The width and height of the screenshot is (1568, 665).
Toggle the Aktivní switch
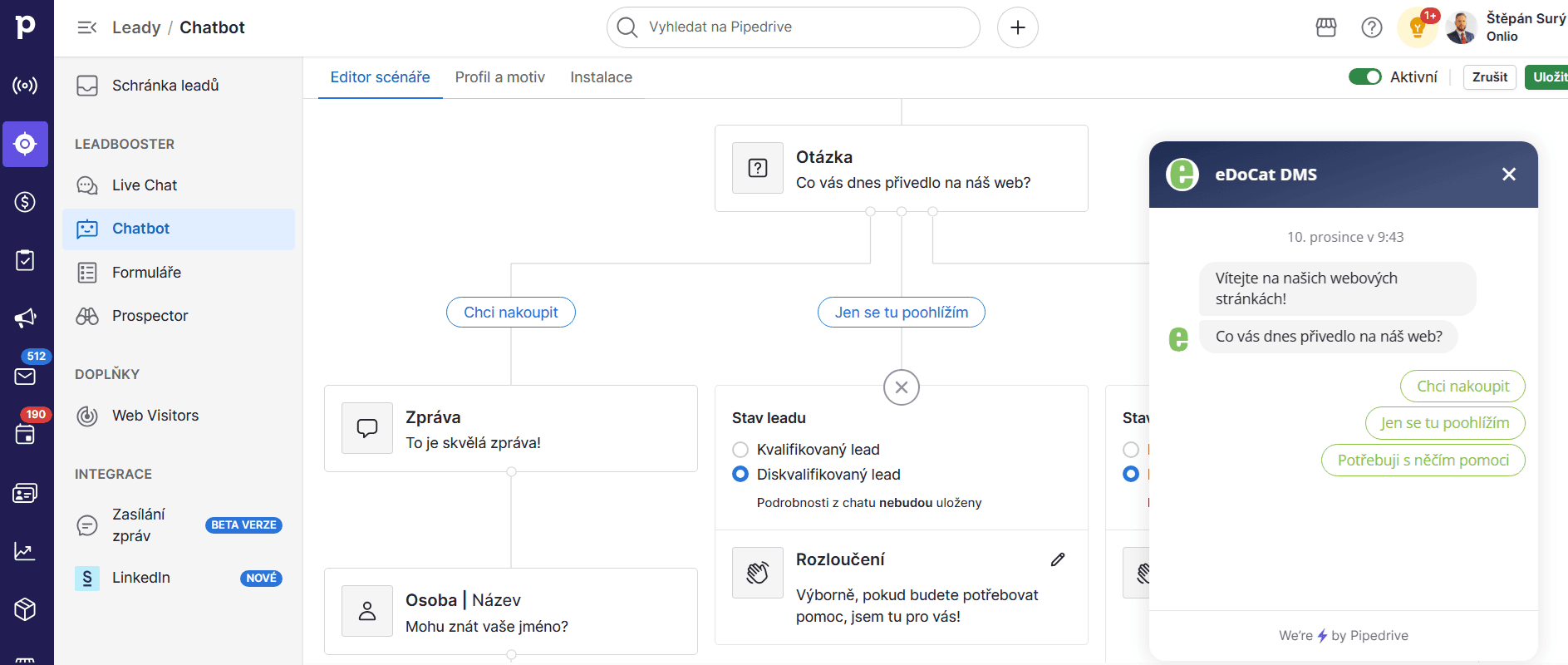pyautogui.click(x=1364, y=77)
